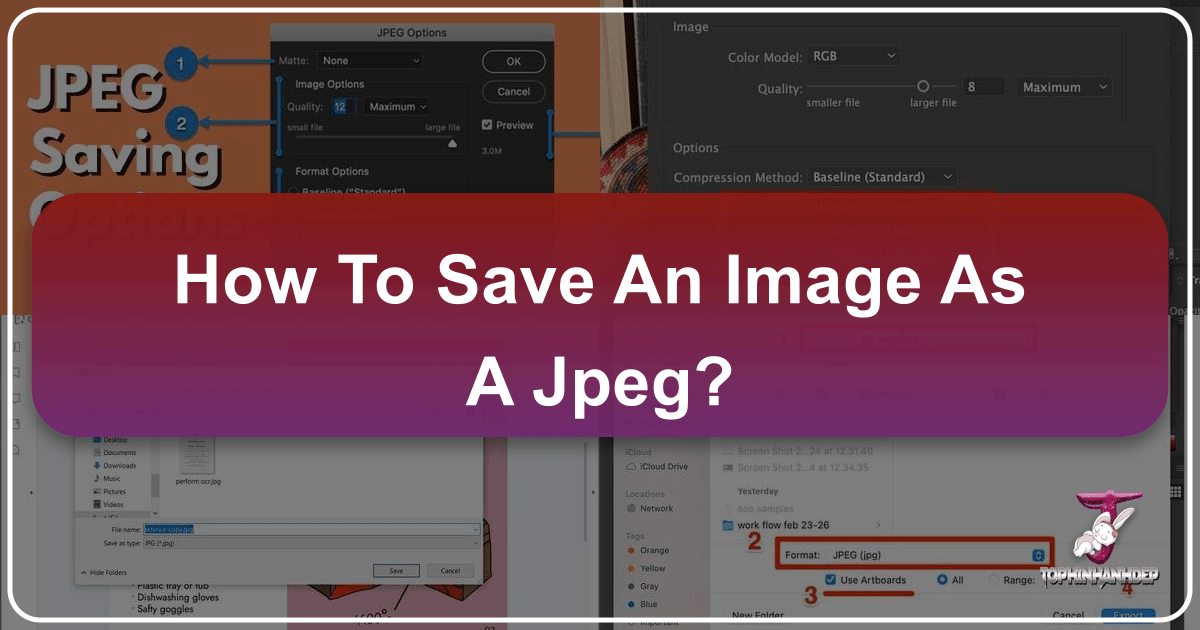Image resolution: width=1200 pixels, height=630 pixels.
Task: Select the Documents folder
Action: click(118, 451)
